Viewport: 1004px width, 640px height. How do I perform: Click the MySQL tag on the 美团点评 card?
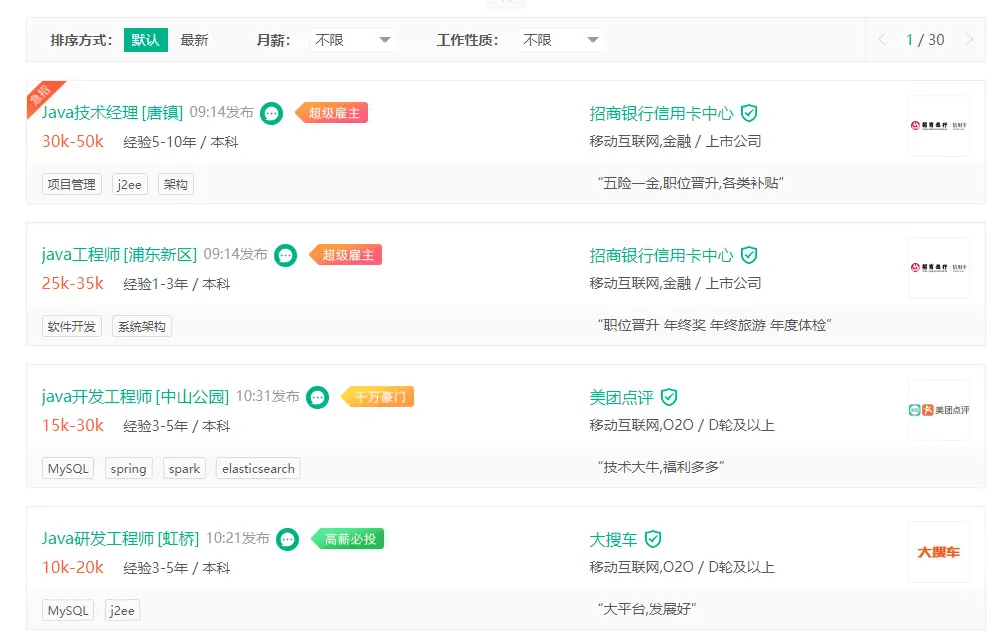pos(69,468)
